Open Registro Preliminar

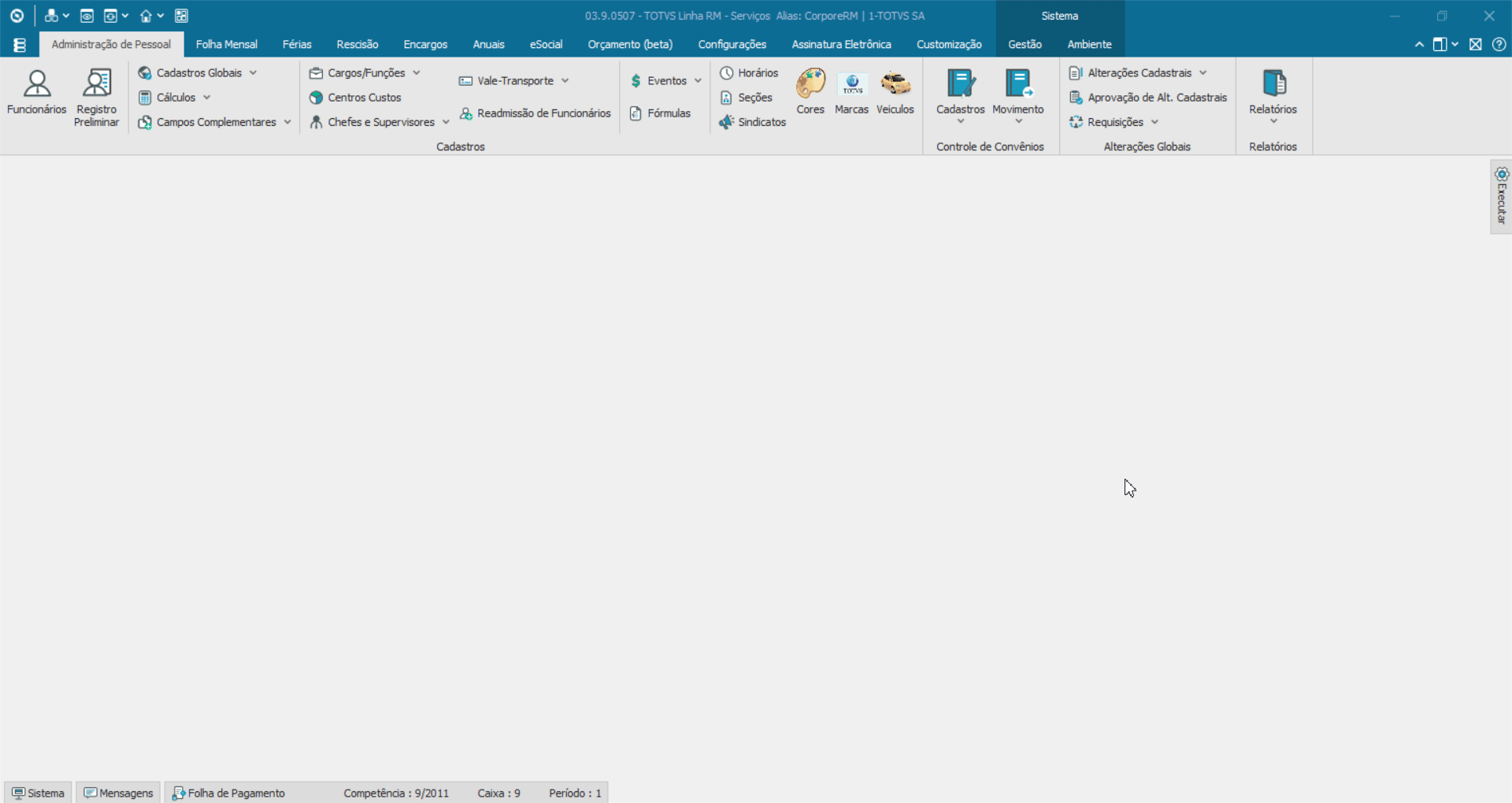point(97,98)
